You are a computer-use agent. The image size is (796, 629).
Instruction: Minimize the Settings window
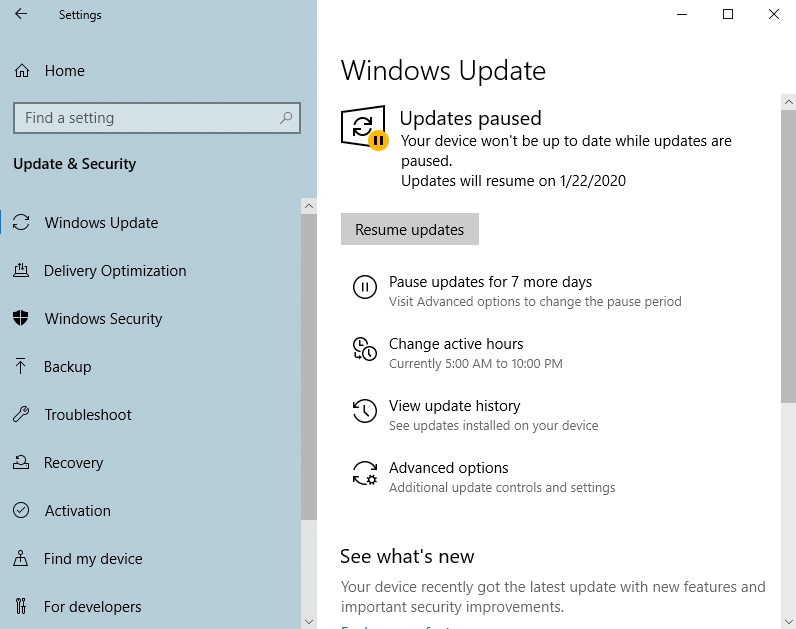pyautogui.click(x=682, y=14)
